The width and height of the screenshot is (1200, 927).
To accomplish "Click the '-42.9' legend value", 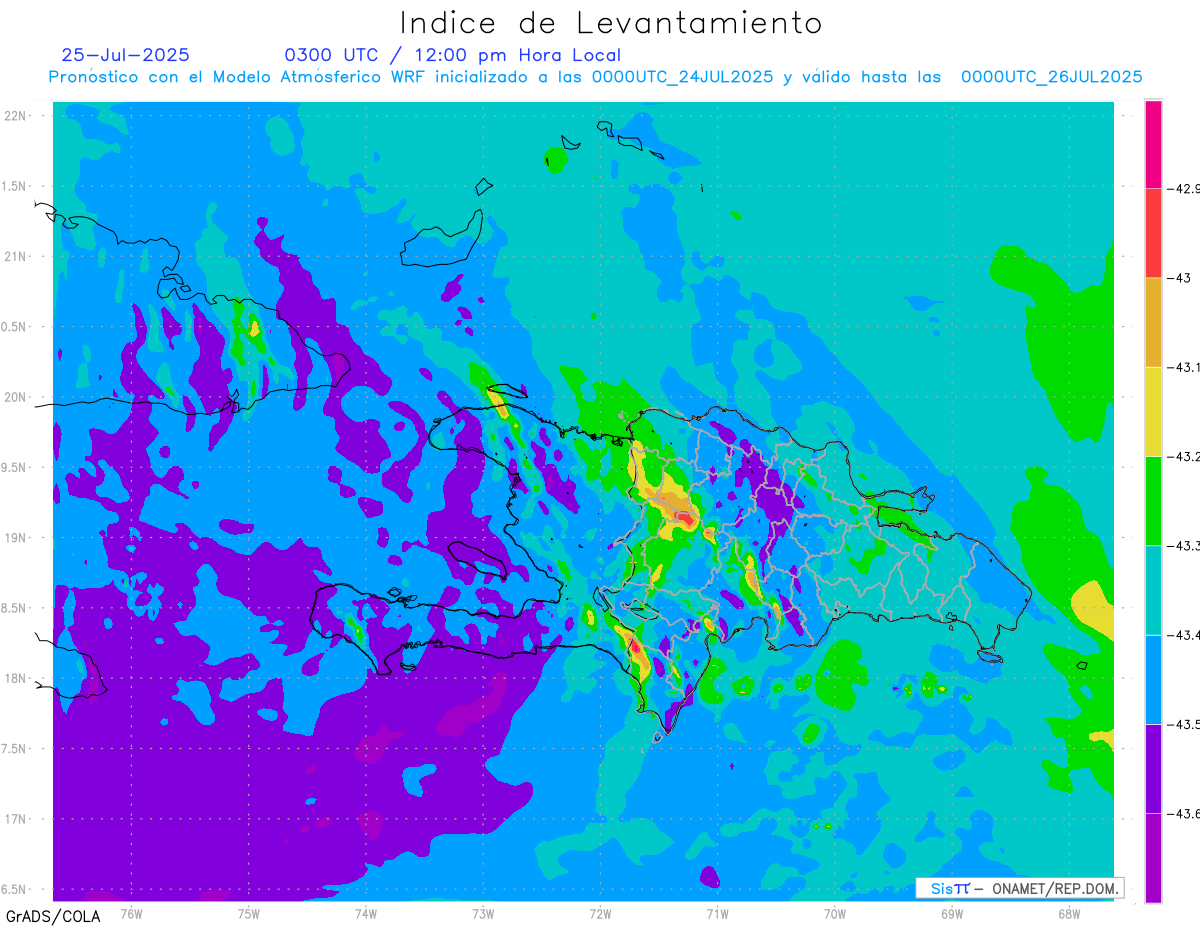I will (x=1184, y=188).
